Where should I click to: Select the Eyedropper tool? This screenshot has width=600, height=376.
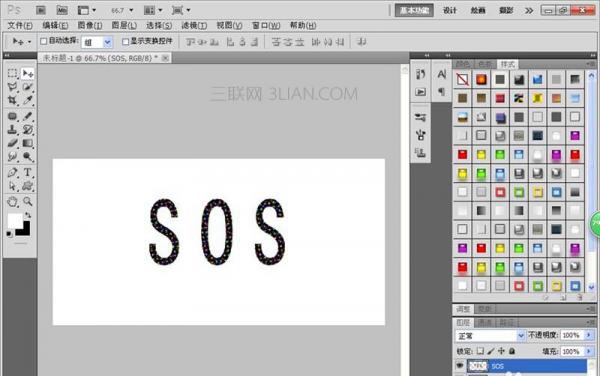tap(28, 100)
